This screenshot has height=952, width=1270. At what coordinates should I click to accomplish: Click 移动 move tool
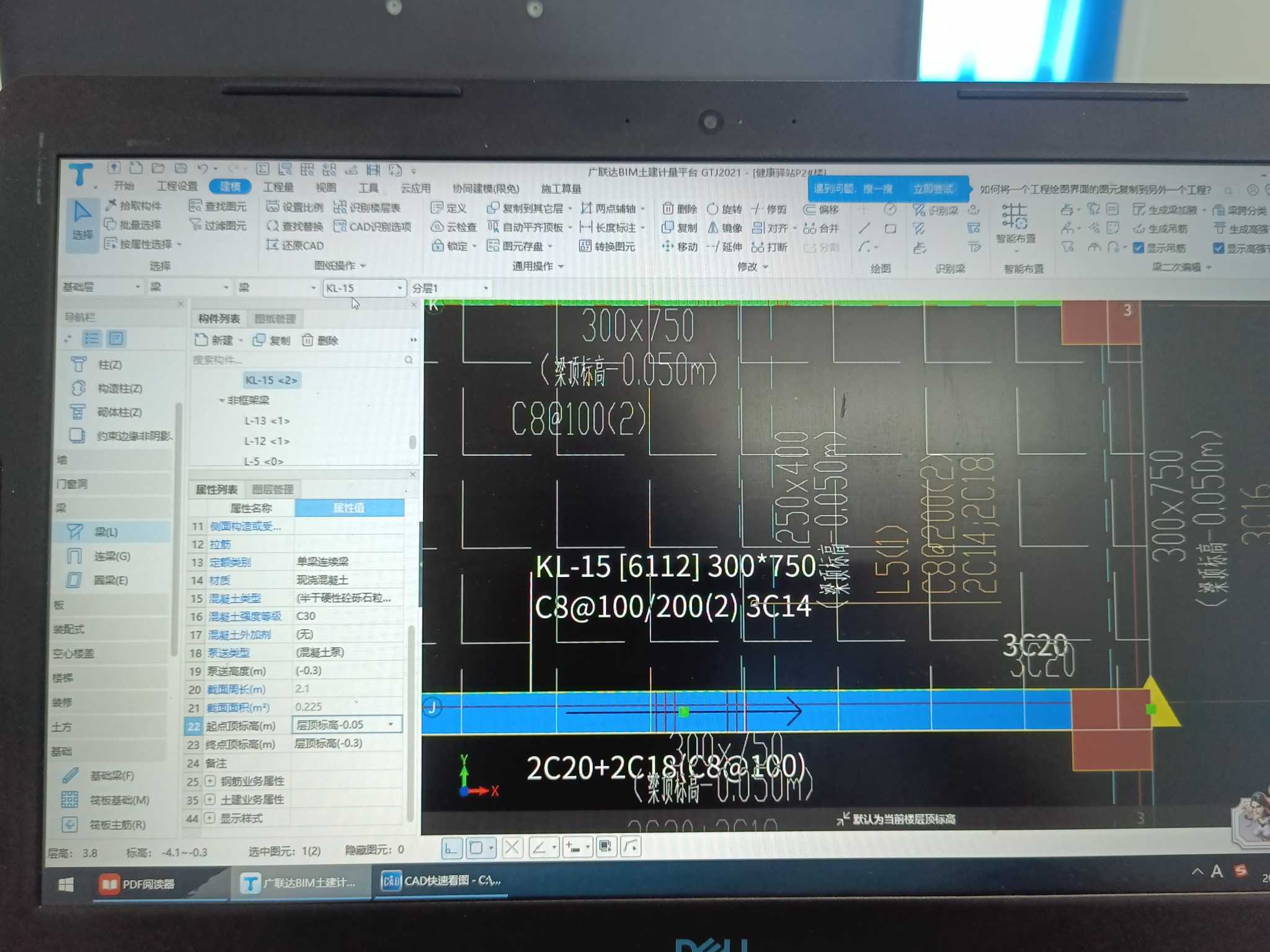click(x=680, y=247)
